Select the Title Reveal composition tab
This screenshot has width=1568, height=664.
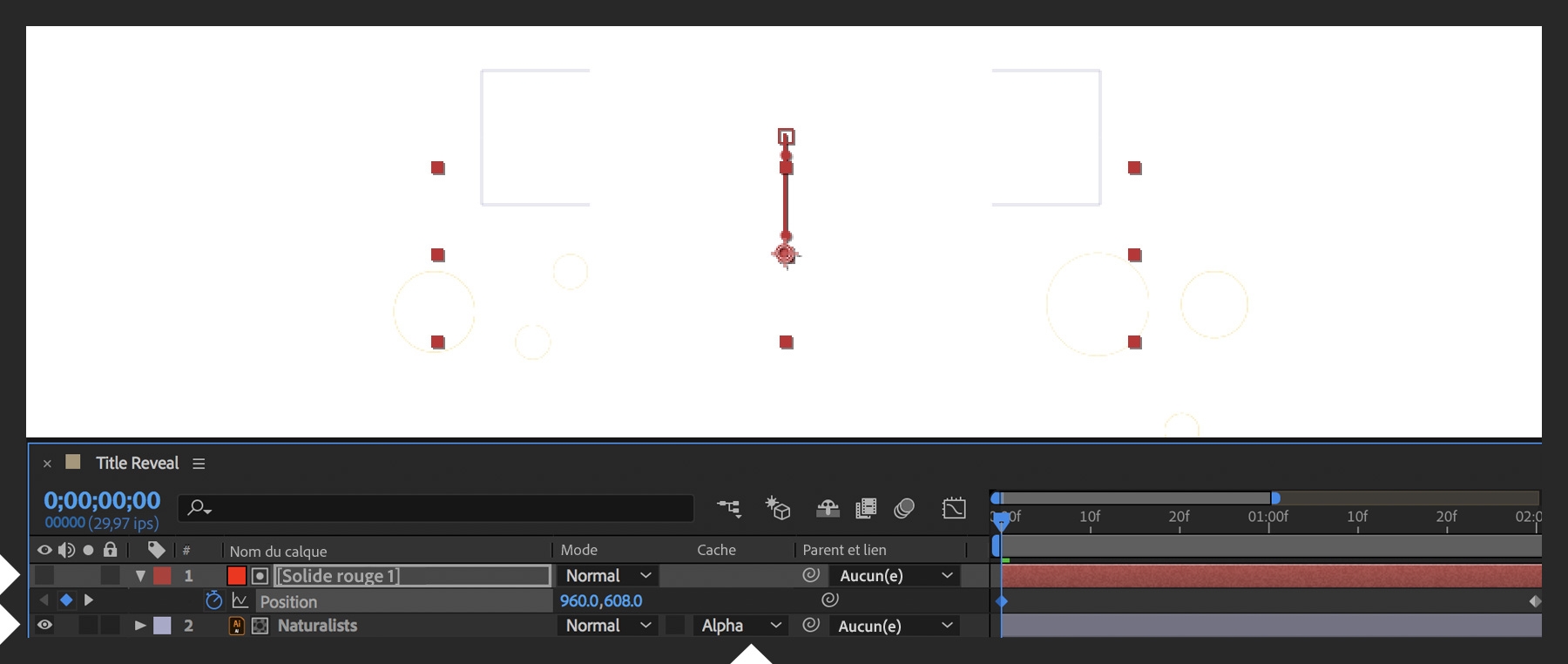[x=137, y=463]
